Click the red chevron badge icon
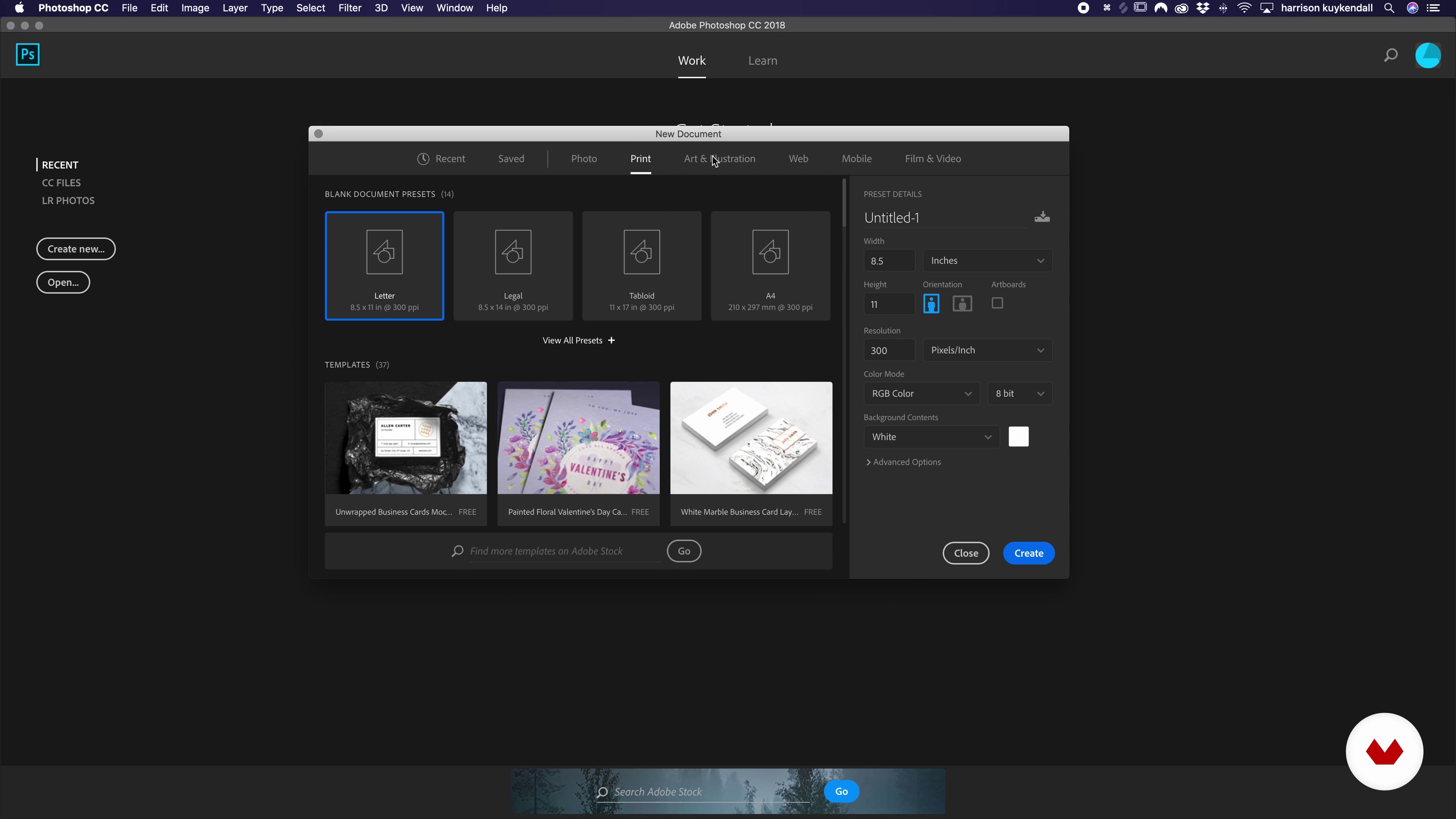 coord(1384,752)
